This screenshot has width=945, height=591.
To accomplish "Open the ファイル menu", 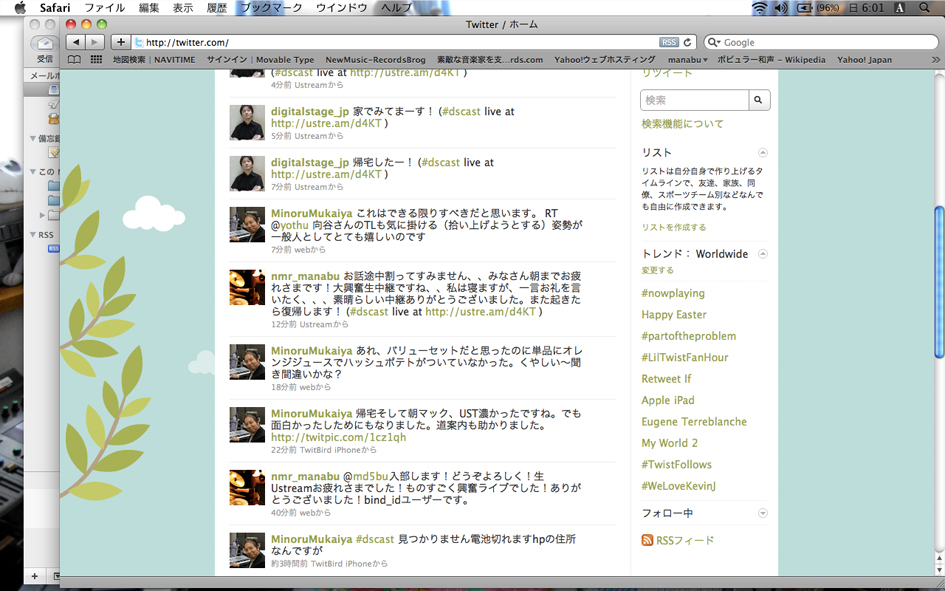I will pos(104,8).
